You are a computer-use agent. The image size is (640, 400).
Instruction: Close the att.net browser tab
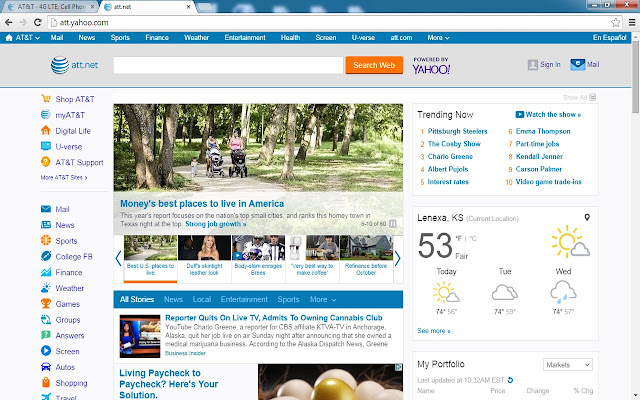(189, 7)
